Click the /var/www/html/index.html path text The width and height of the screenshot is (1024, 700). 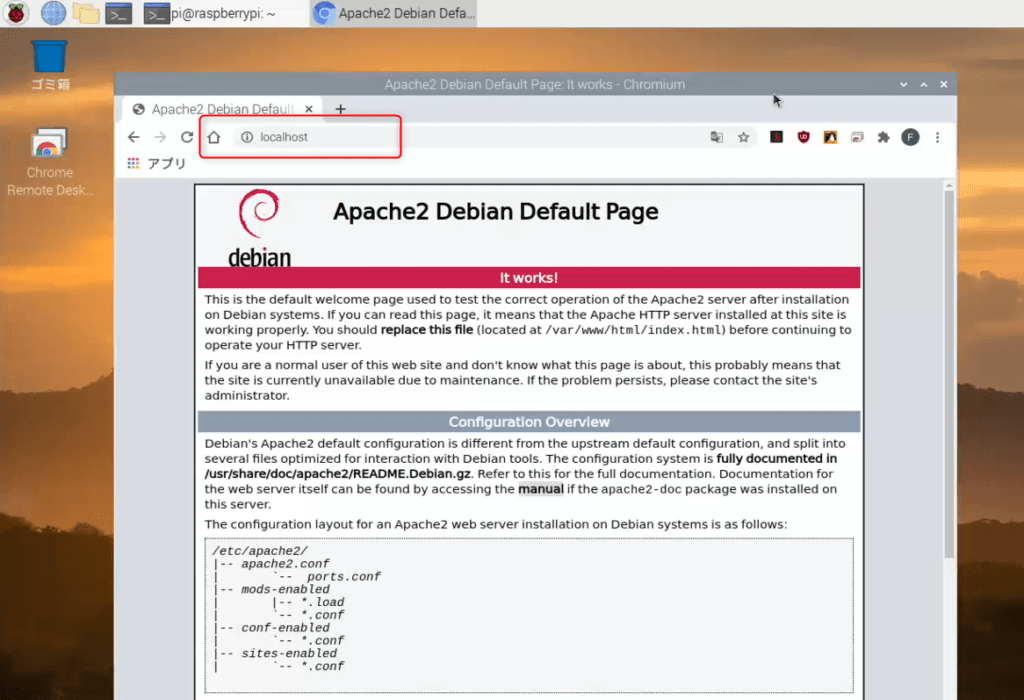click(x=634, y=330)
